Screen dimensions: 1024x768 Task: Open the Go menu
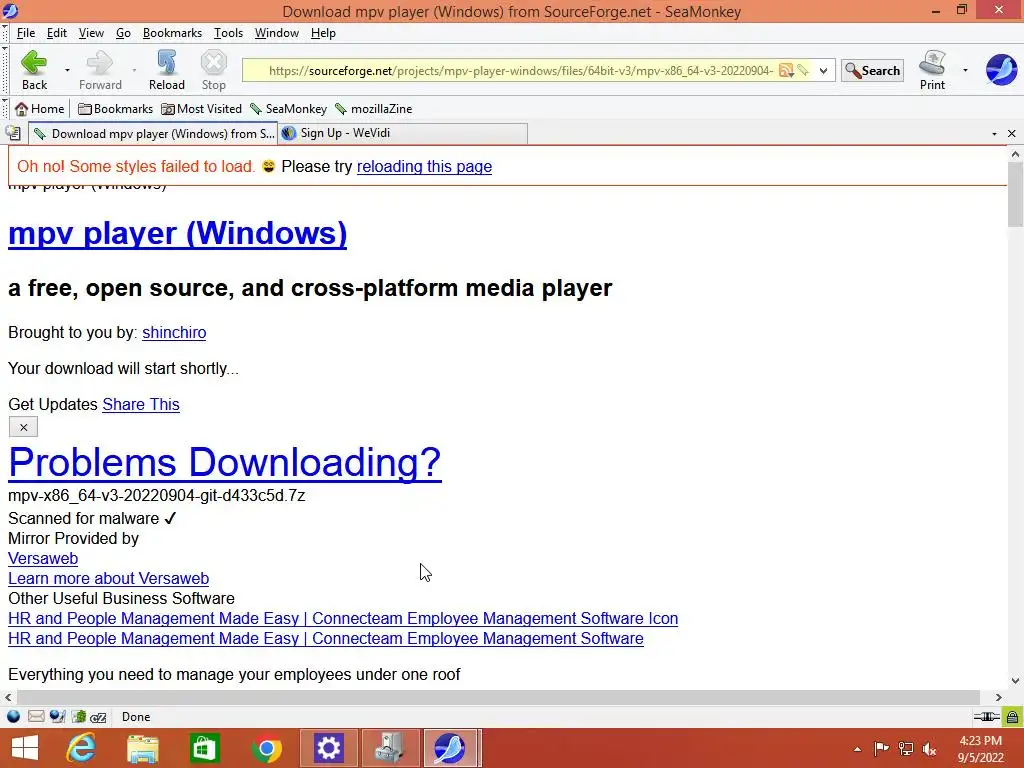tap(123, 33)
